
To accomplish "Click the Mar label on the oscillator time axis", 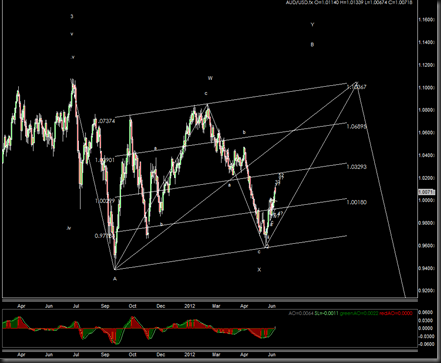I will tap(216, 355).
